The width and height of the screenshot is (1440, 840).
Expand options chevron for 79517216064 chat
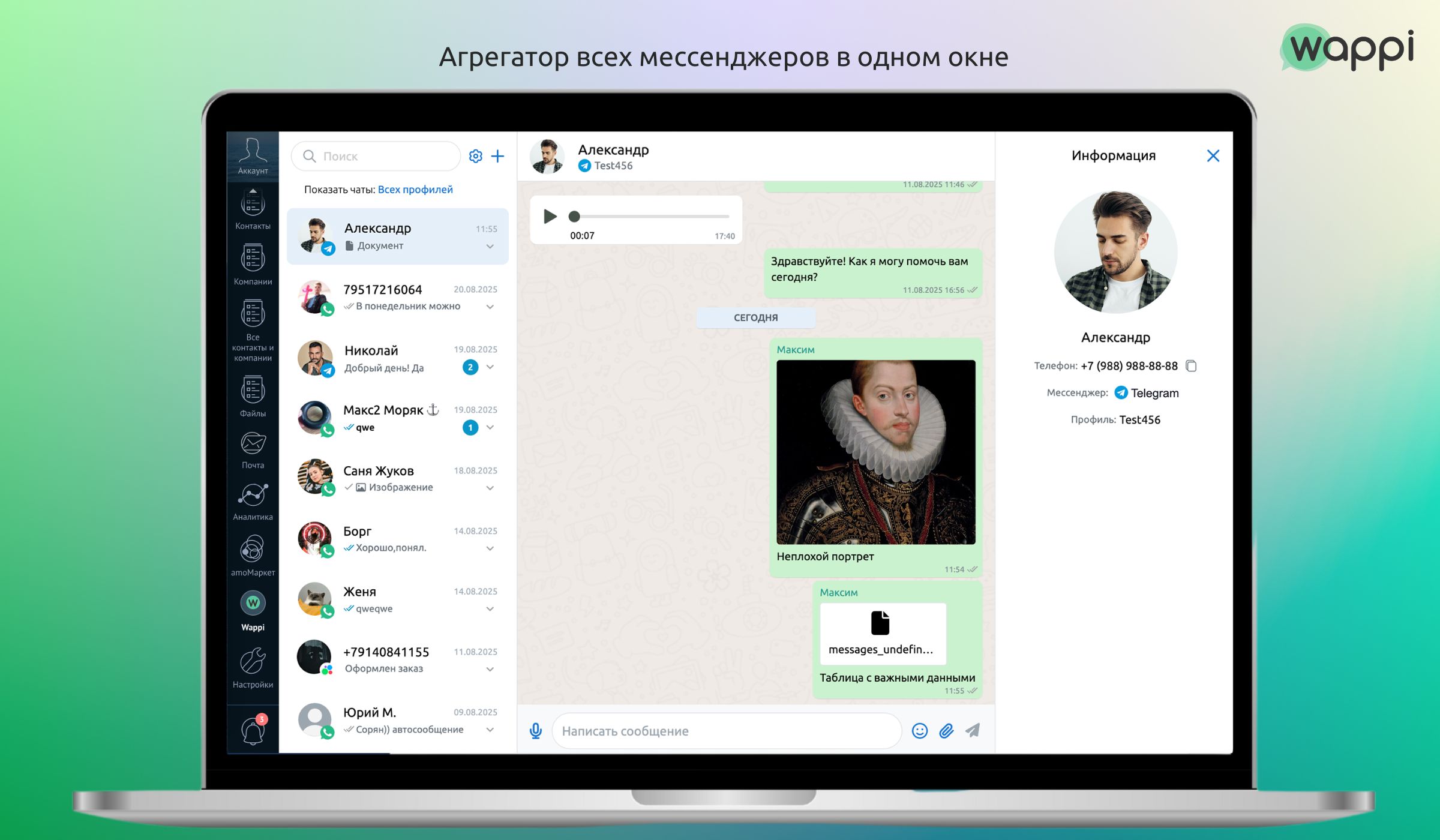coord(490,307)
